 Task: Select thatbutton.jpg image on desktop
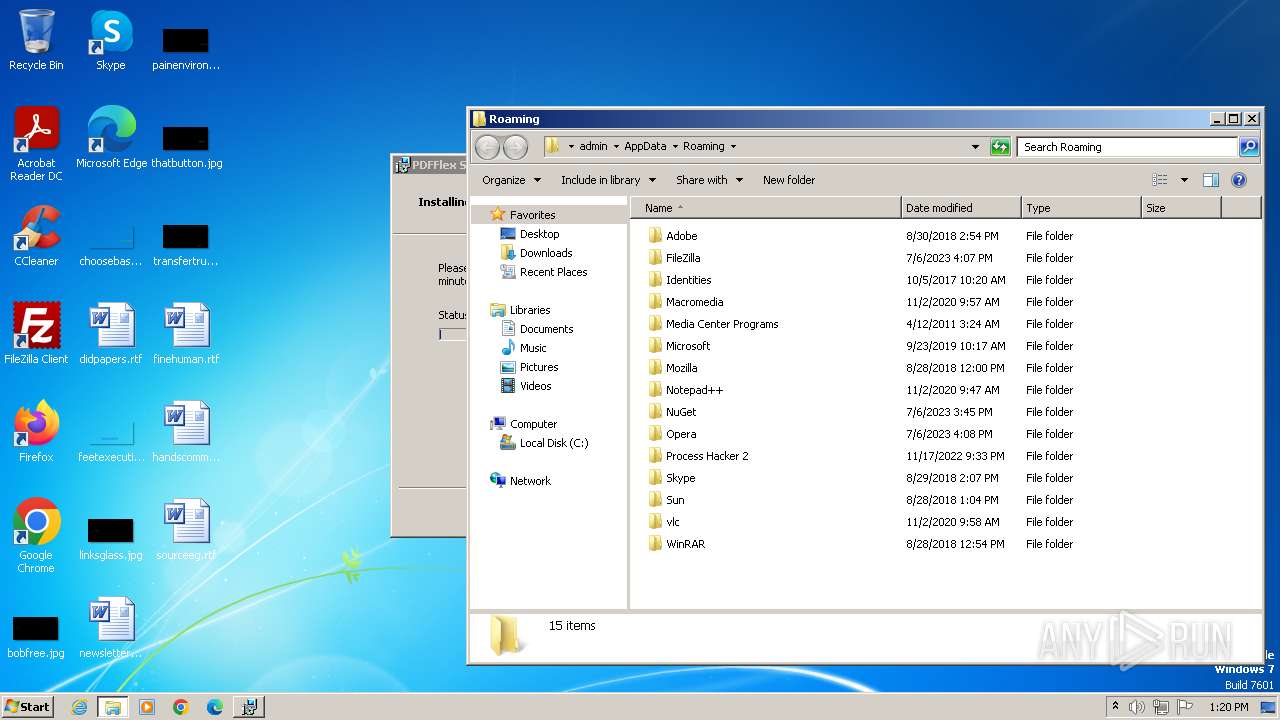(186, 146)
